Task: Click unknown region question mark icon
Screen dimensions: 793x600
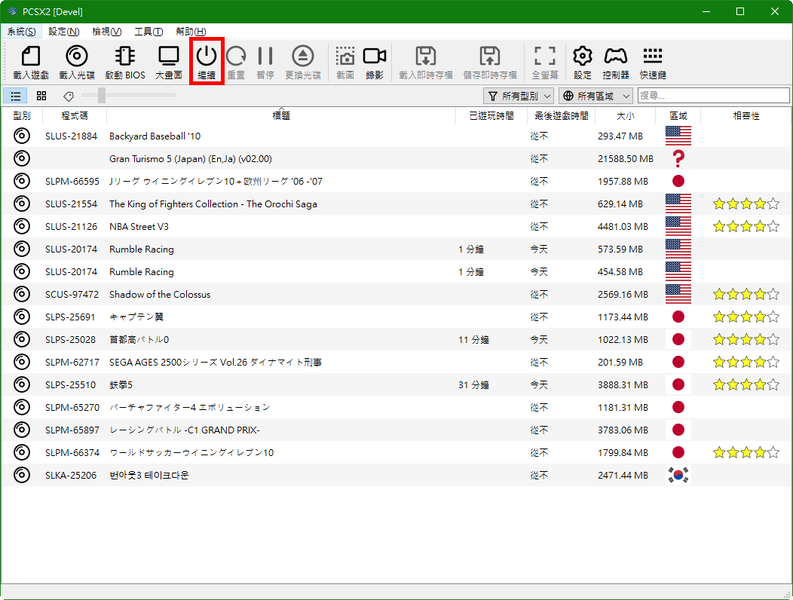Action: [678, 159]
